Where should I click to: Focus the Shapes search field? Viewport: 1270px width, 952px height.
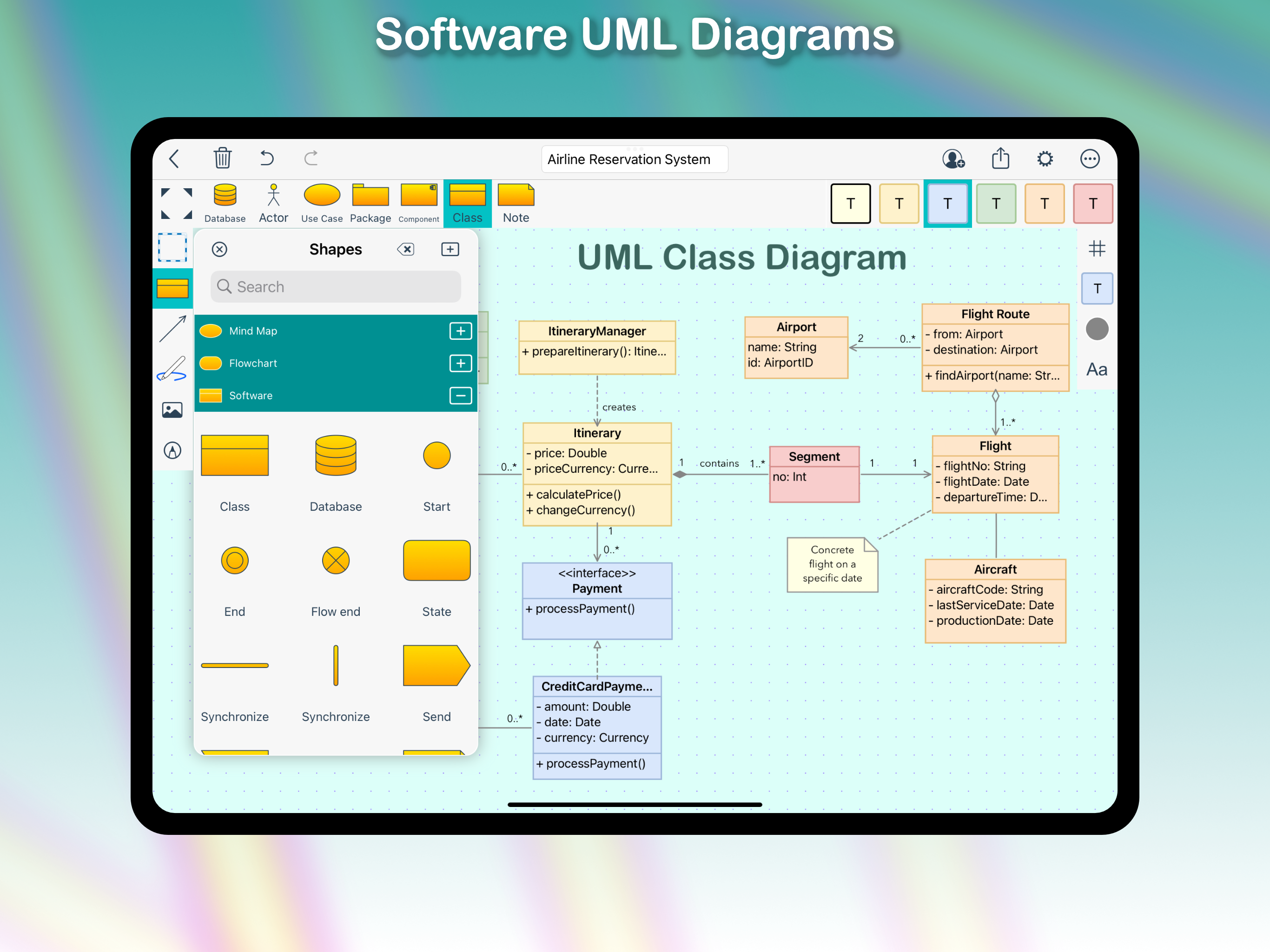point(335,286)
